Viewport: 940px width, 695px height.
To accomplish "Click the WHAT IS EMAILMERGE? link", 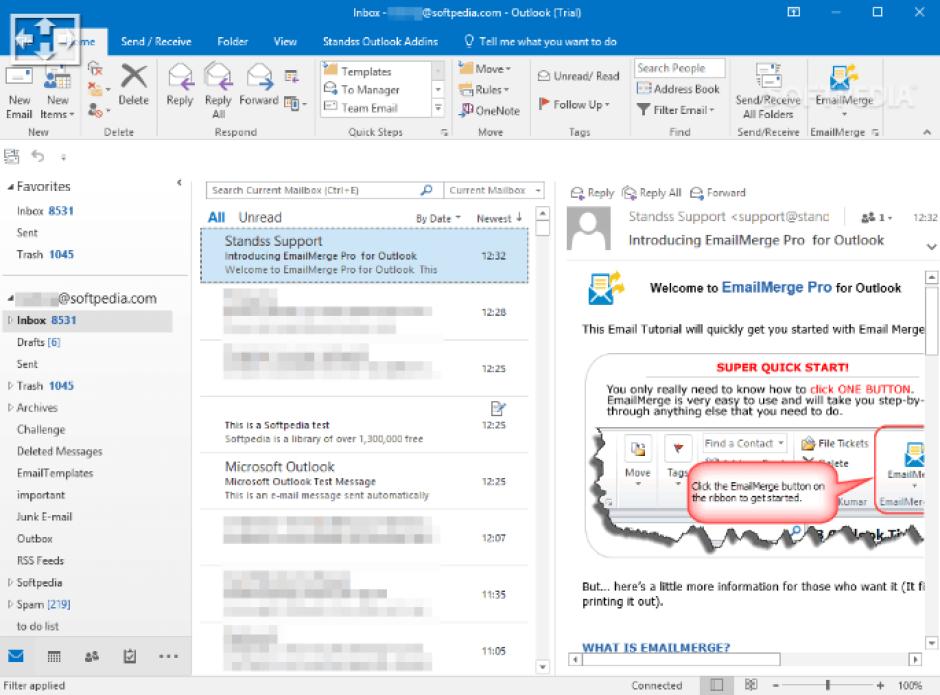I will [x=656, y=648].
